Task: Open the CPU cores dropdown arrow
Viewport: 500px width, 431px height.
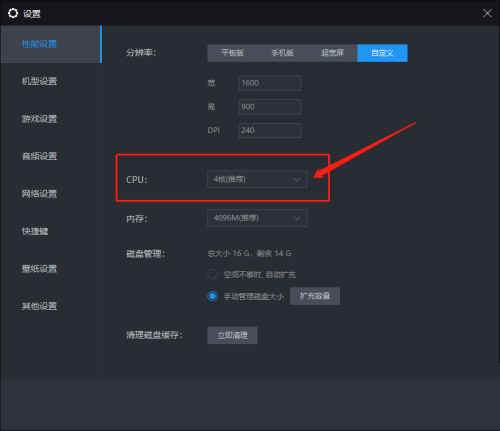Action: point(296,179)
